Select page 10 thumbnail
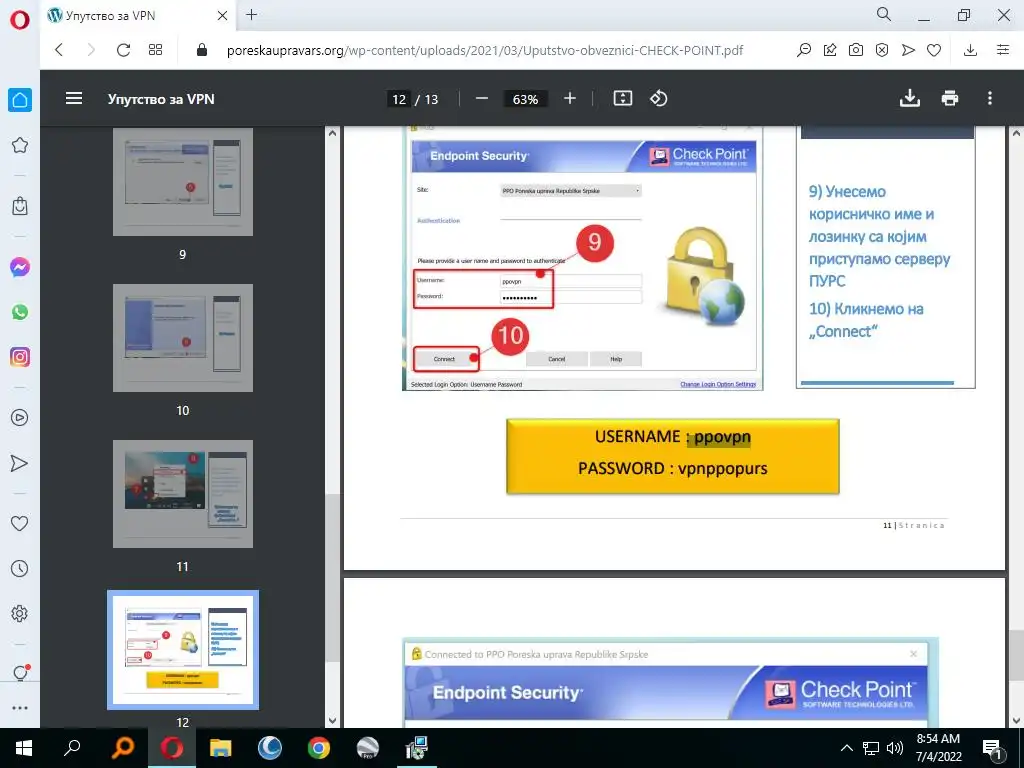 pyautogui.click(x=183, y=338)
